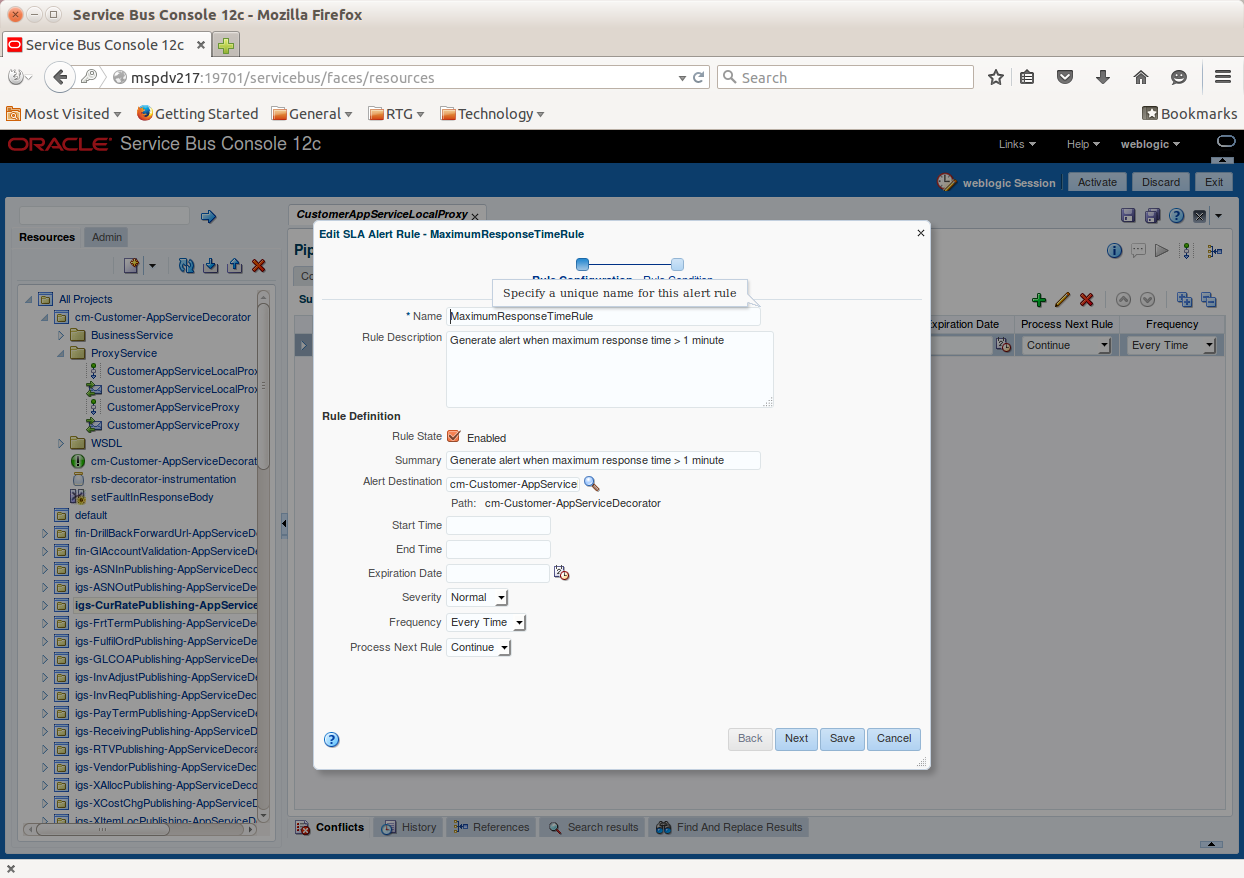Click the Name input field
The height and width of the screenshot is (878, 1244).
(604, 316)
